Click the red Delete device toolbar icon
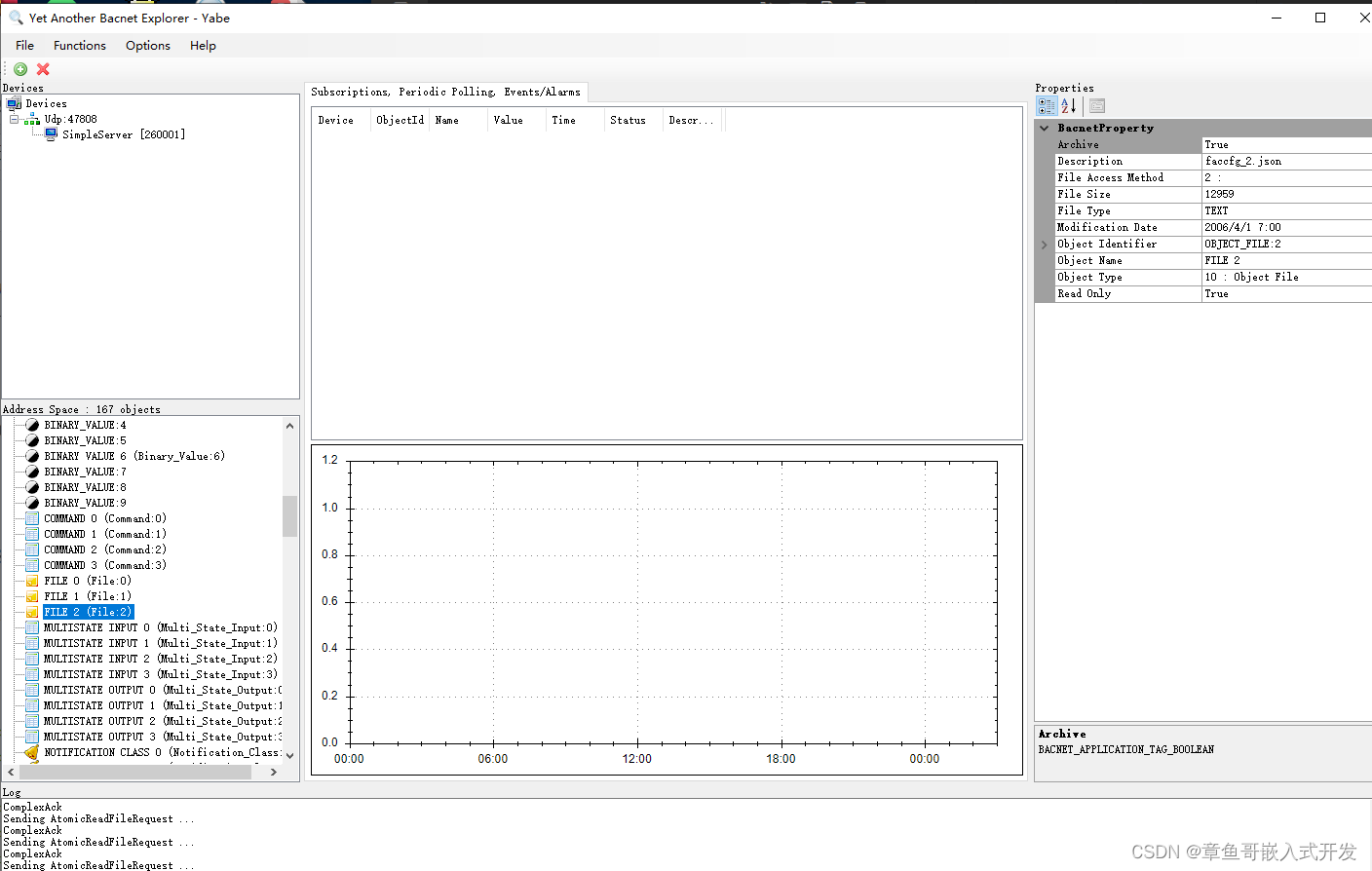 coord(42,69)
